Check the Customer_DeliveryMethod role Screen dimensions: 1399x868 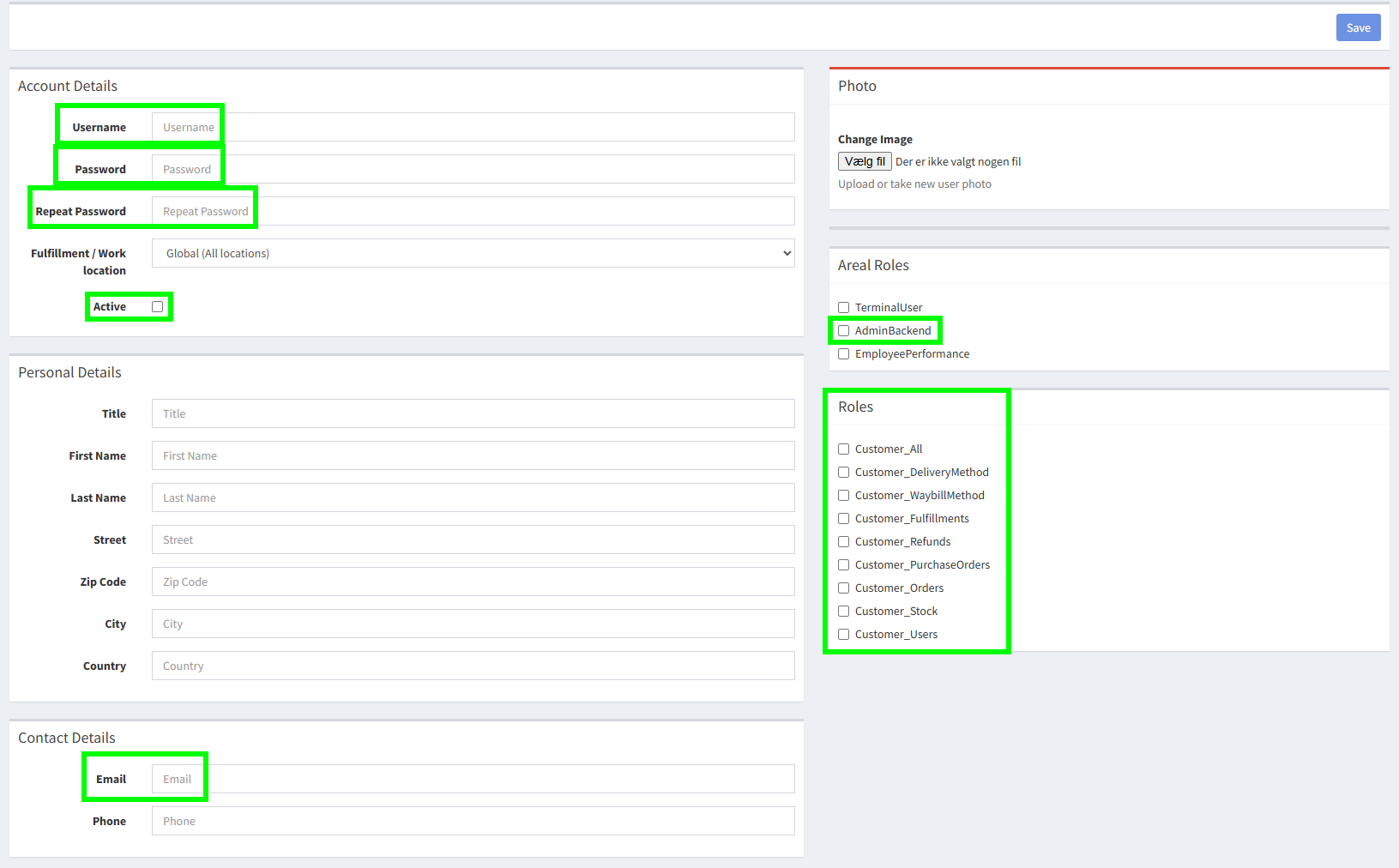[844, 473]
